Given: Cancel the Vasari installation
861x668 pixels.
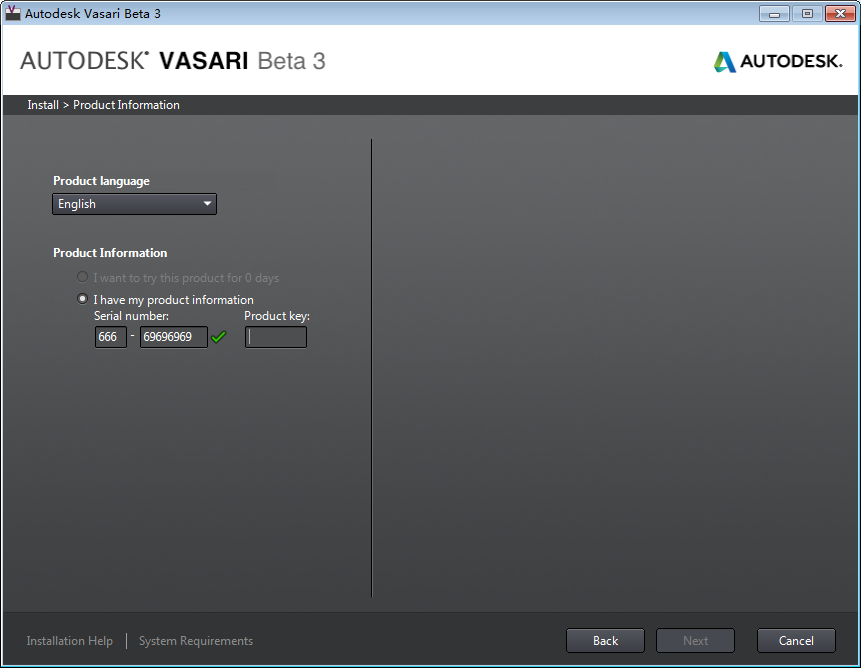Looking at the screenshot, I should [x=796, y=641].
